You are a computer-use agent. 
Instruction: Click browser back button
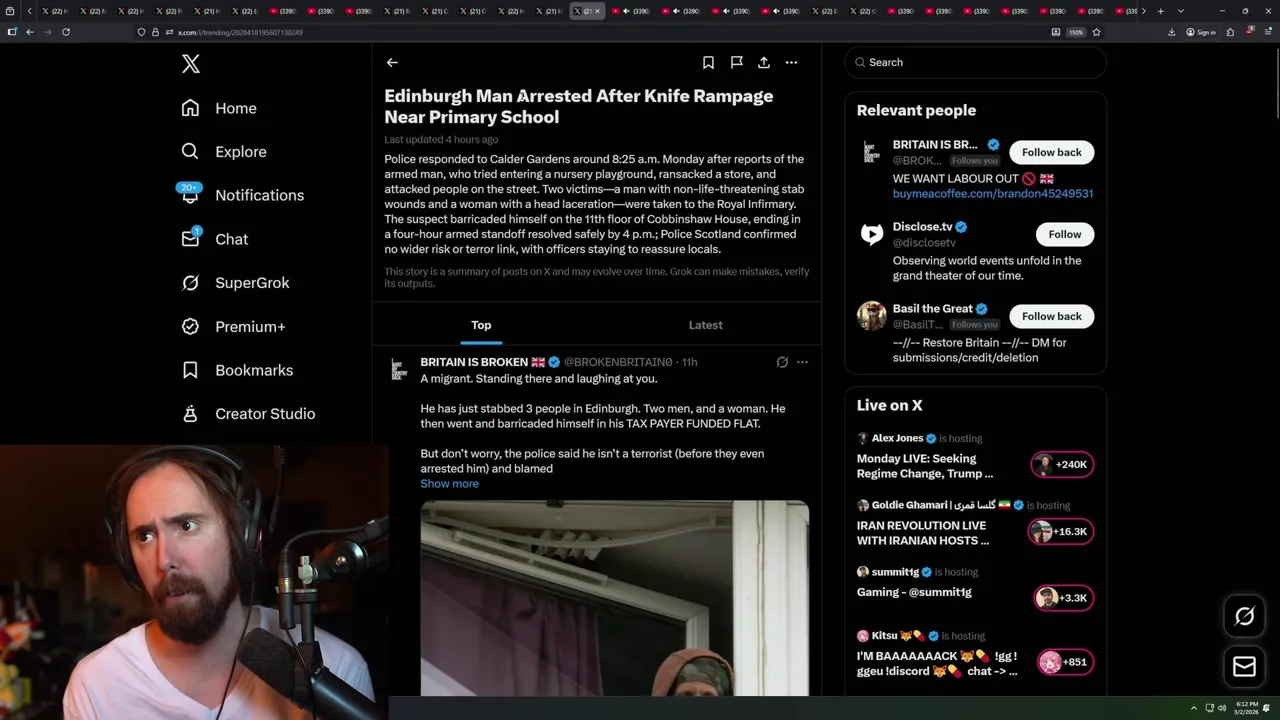tap(30, 32)
